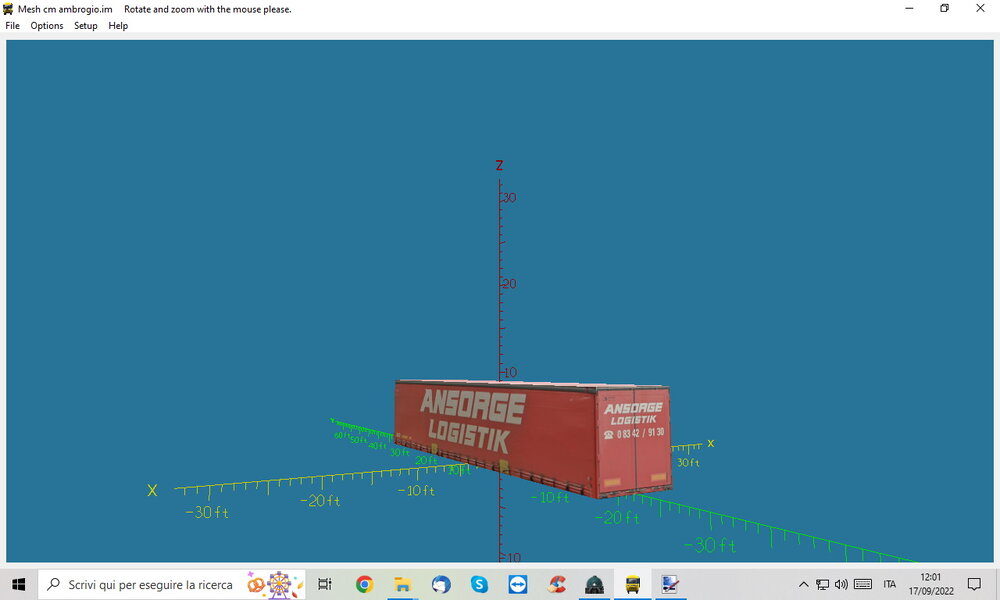Click the '20' mark on the Z axis
Viewport: 1000px width, 600px height.
[509, 284]
